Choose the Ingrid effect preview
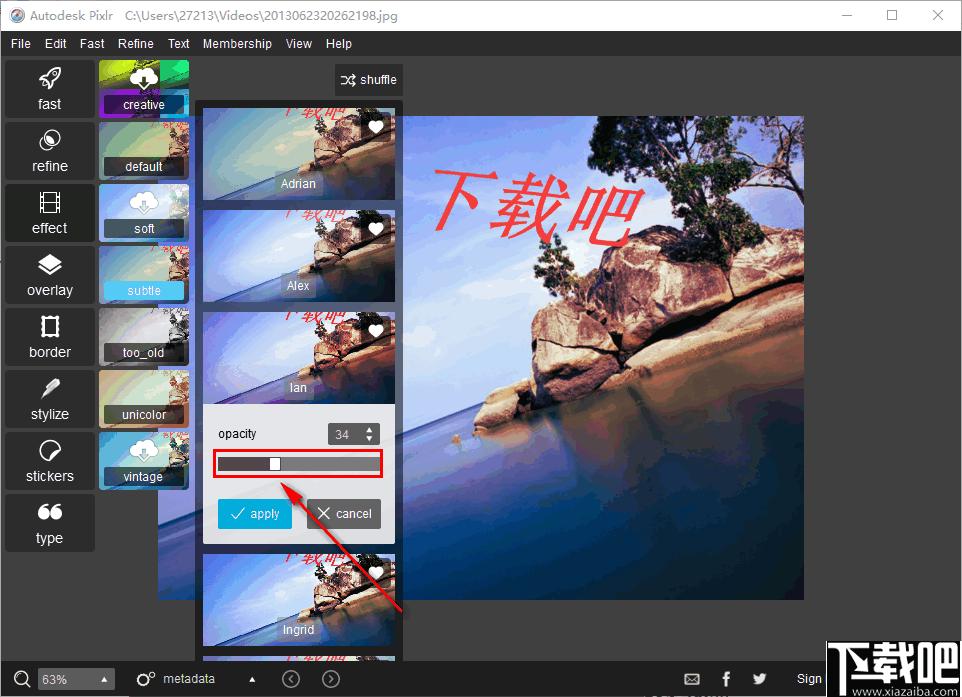Viewport: 962px width, 697px height. (x=299, y=599)
